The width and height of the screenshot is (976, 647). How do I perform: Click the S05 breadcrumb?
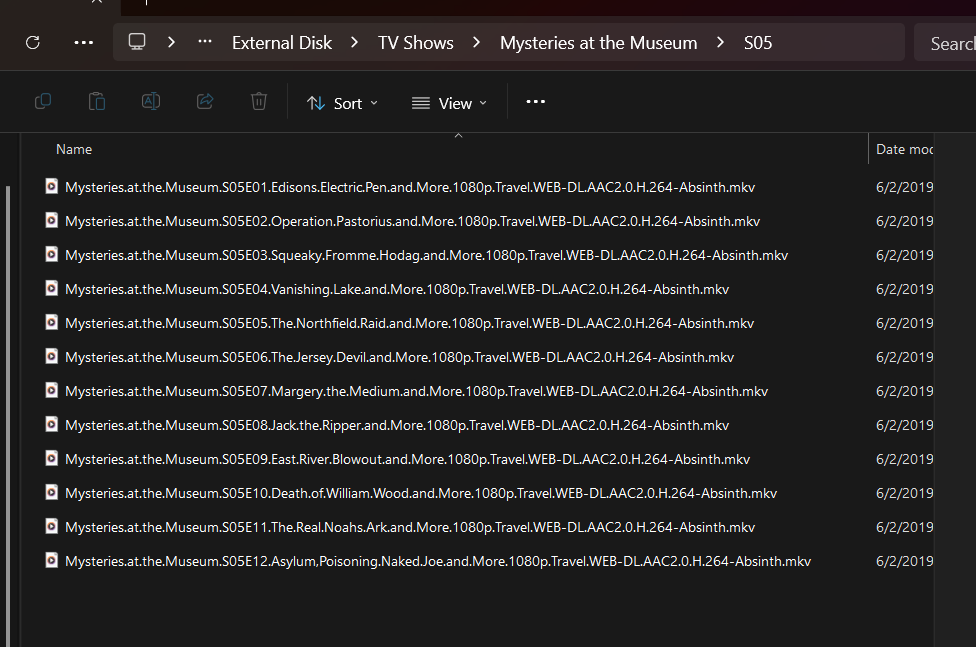pyautogui.click(x=758, y=42)
